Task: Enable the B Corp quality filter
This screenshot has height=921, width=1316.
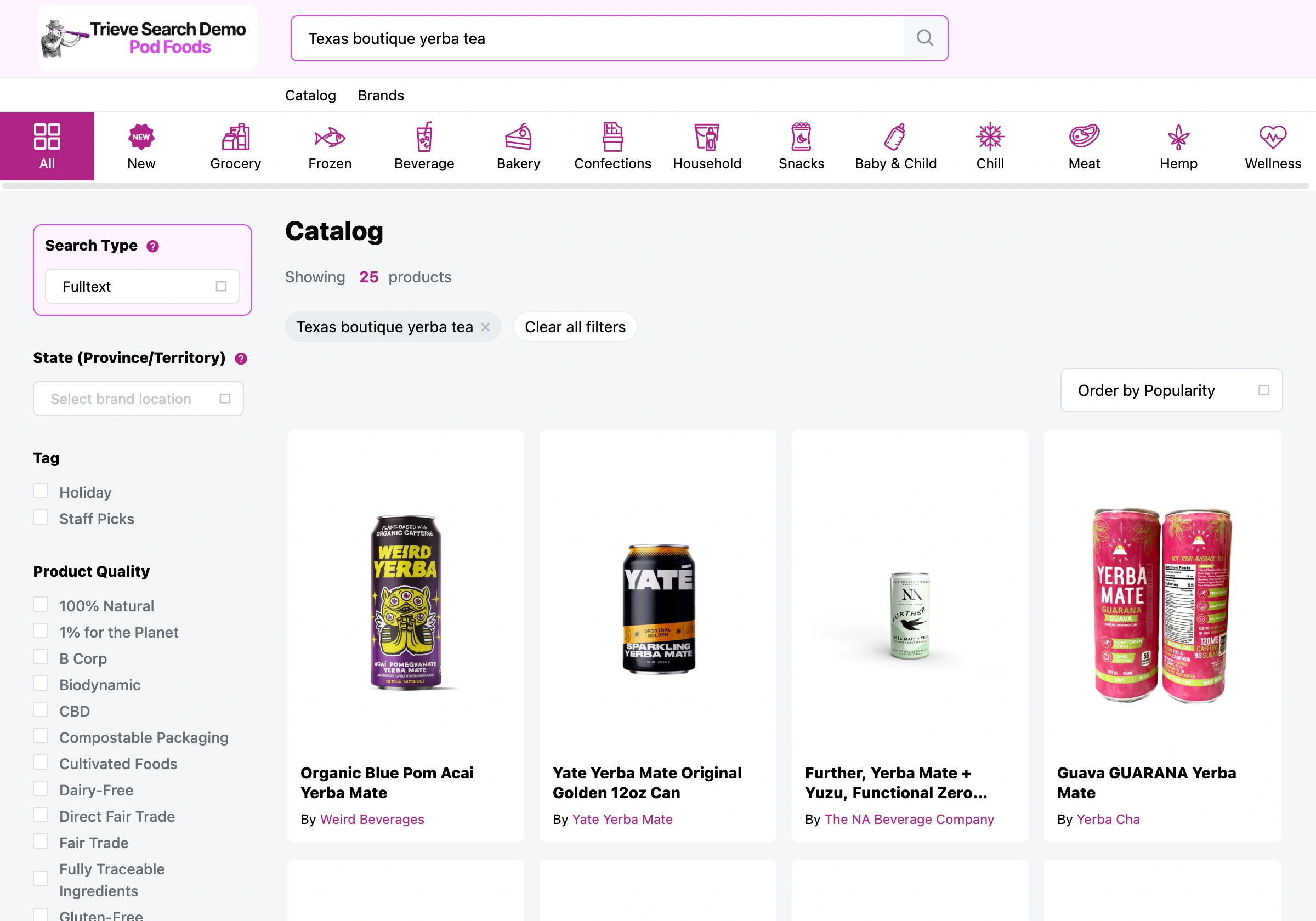Action: 41,657
